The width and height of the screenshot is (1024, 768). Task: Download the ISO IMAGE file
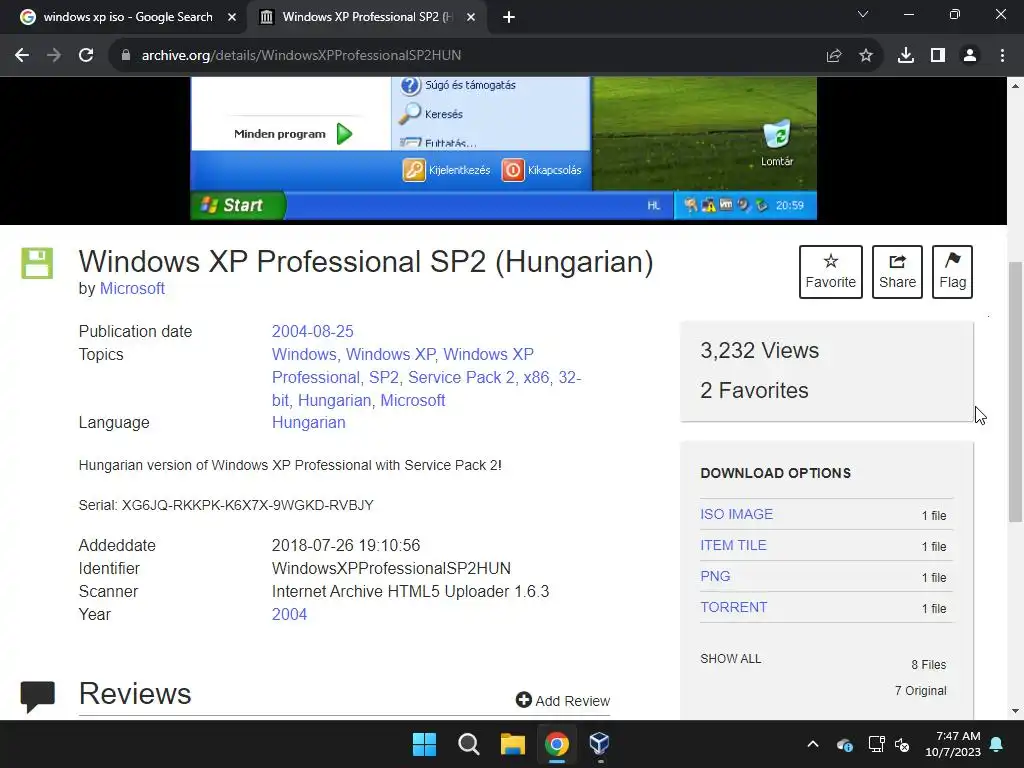coord(737,515)
